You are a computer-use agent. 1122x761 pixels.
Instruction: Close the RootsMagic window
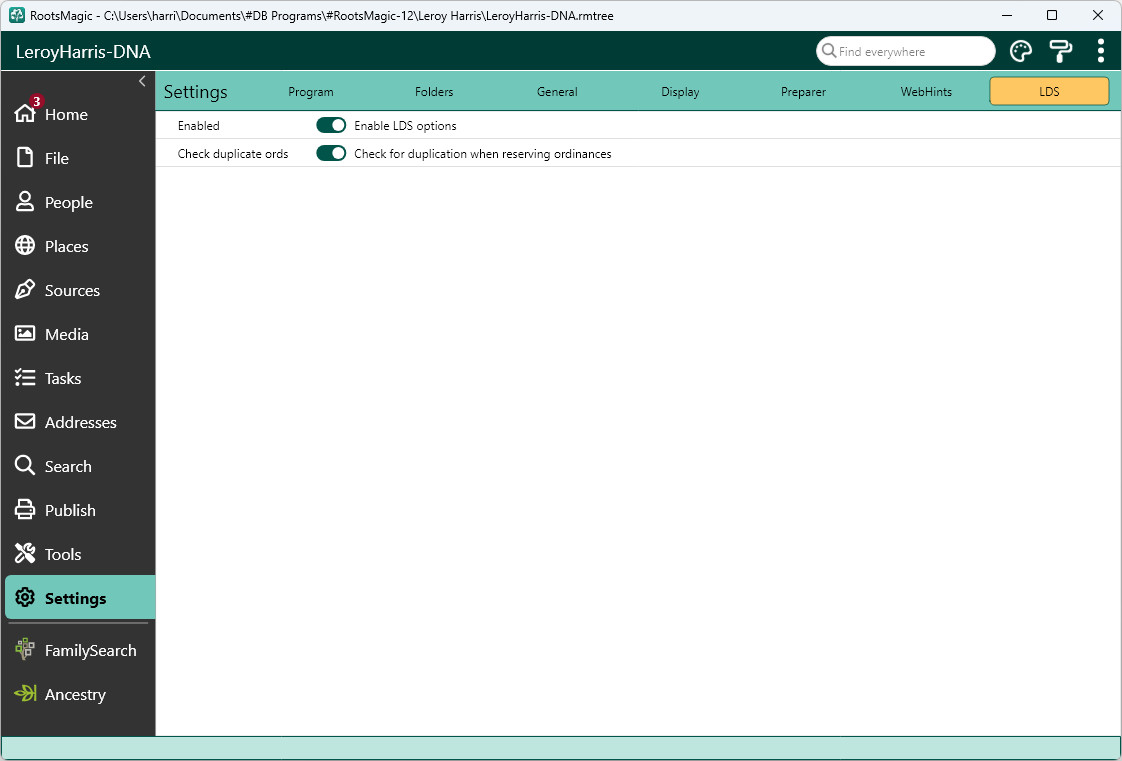pyautogui.click(x=1098, y=15)
